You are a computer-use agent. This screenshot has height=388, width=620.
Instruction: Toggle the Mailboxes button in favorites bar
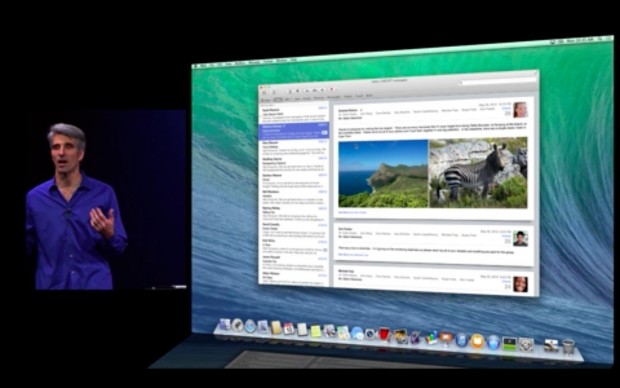tap(266, 100)
